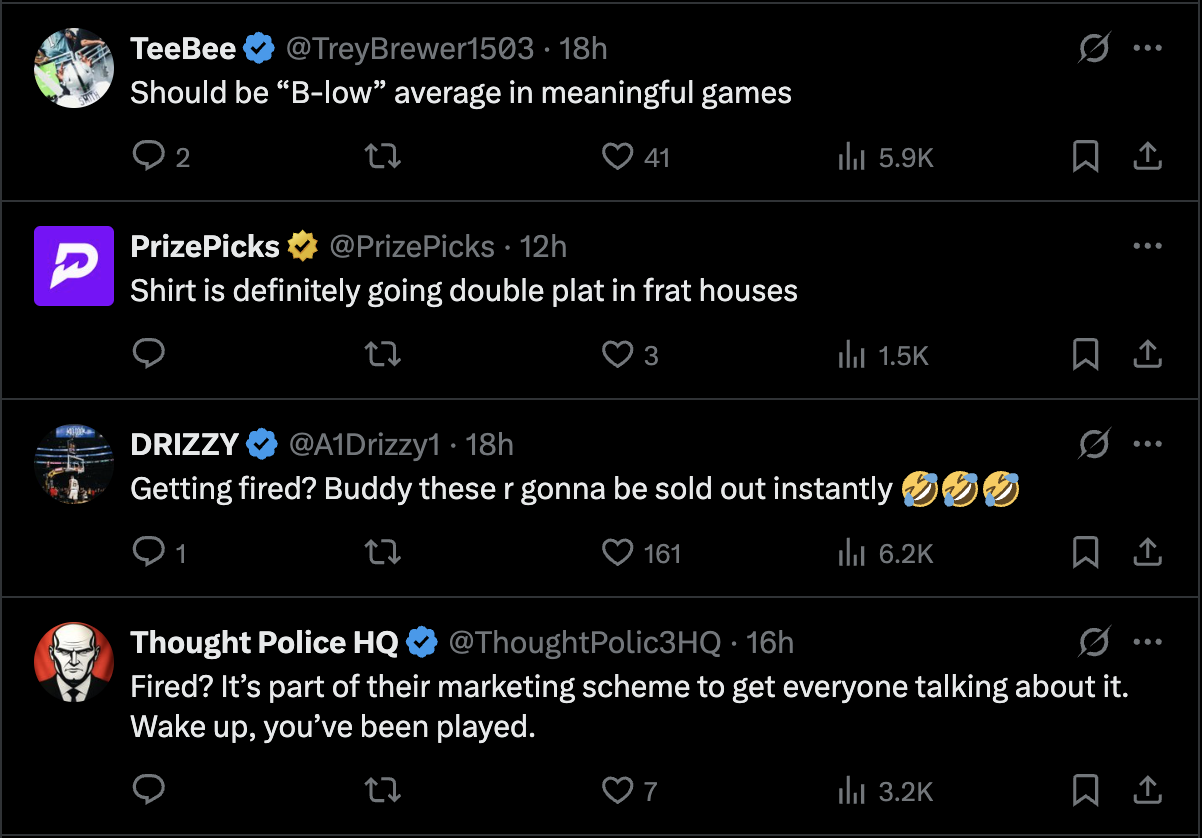1202x838 pixels.
Task: Open more options on TeeBee's tweet
Action: pyautogui.click(x=1147, y=48)
